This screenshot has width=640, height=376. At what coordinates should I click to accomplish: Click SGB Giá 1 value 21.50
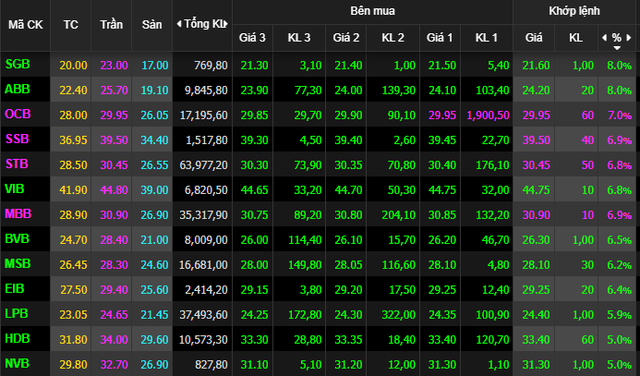442,65
